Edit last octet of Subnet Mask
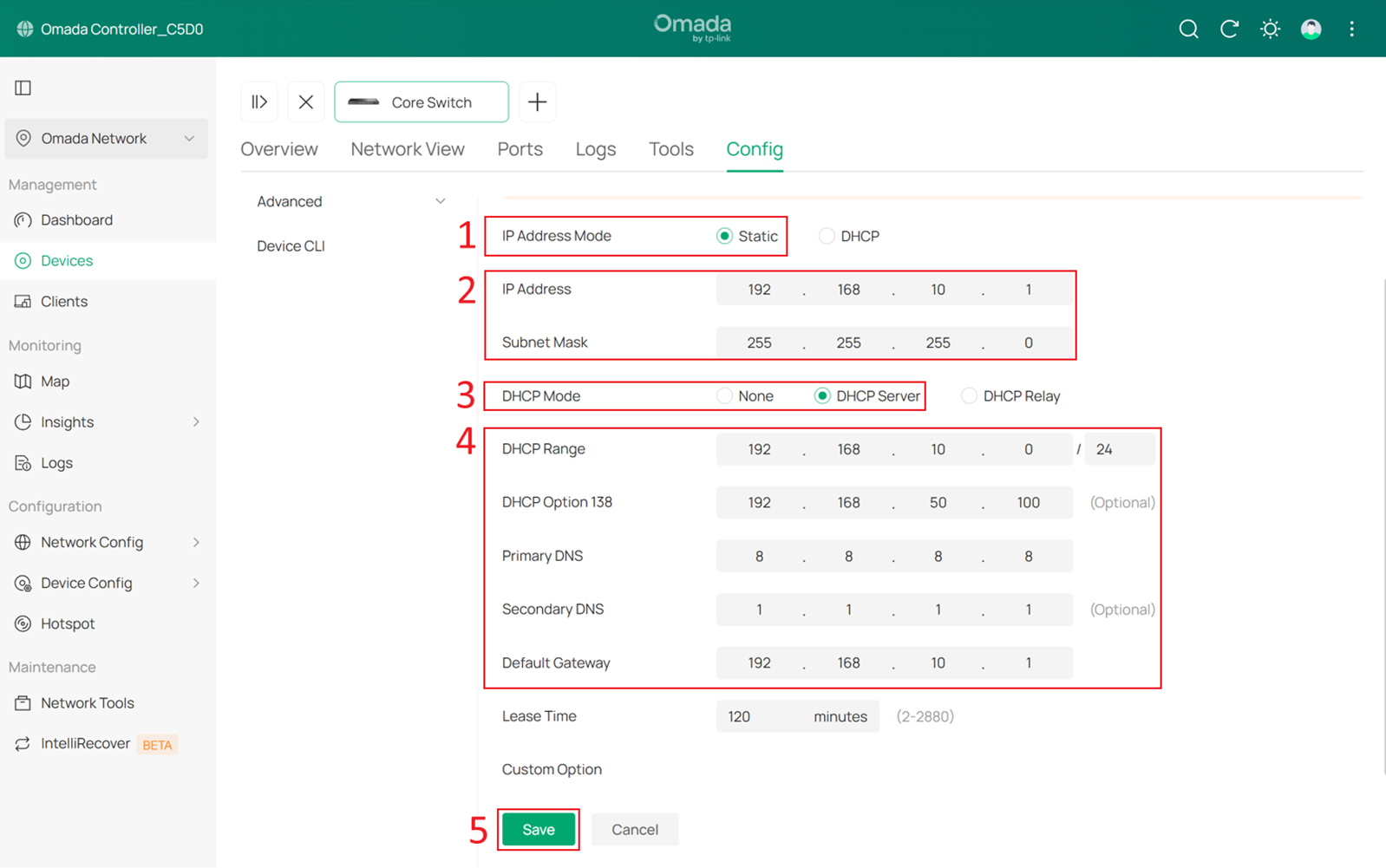Viewport: 1386px width, 868px height. click(x=1029, y=343)
